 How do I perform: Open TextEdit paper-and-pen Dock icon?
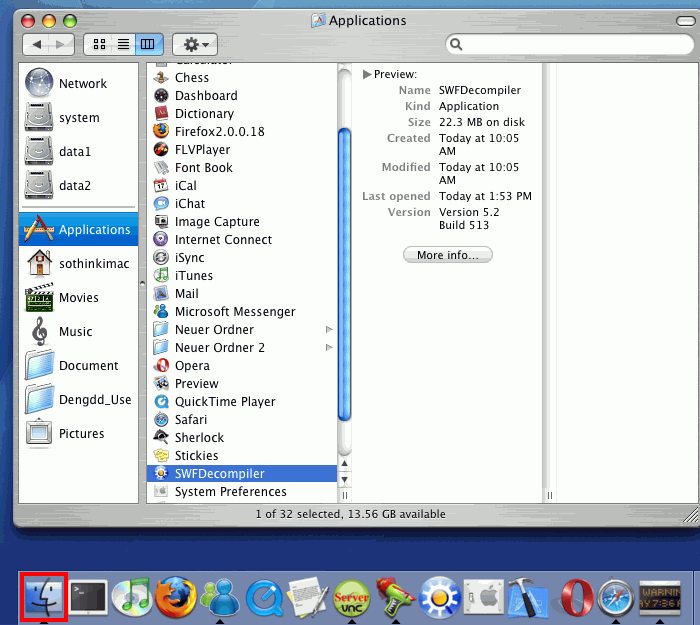tap(308, 597)
